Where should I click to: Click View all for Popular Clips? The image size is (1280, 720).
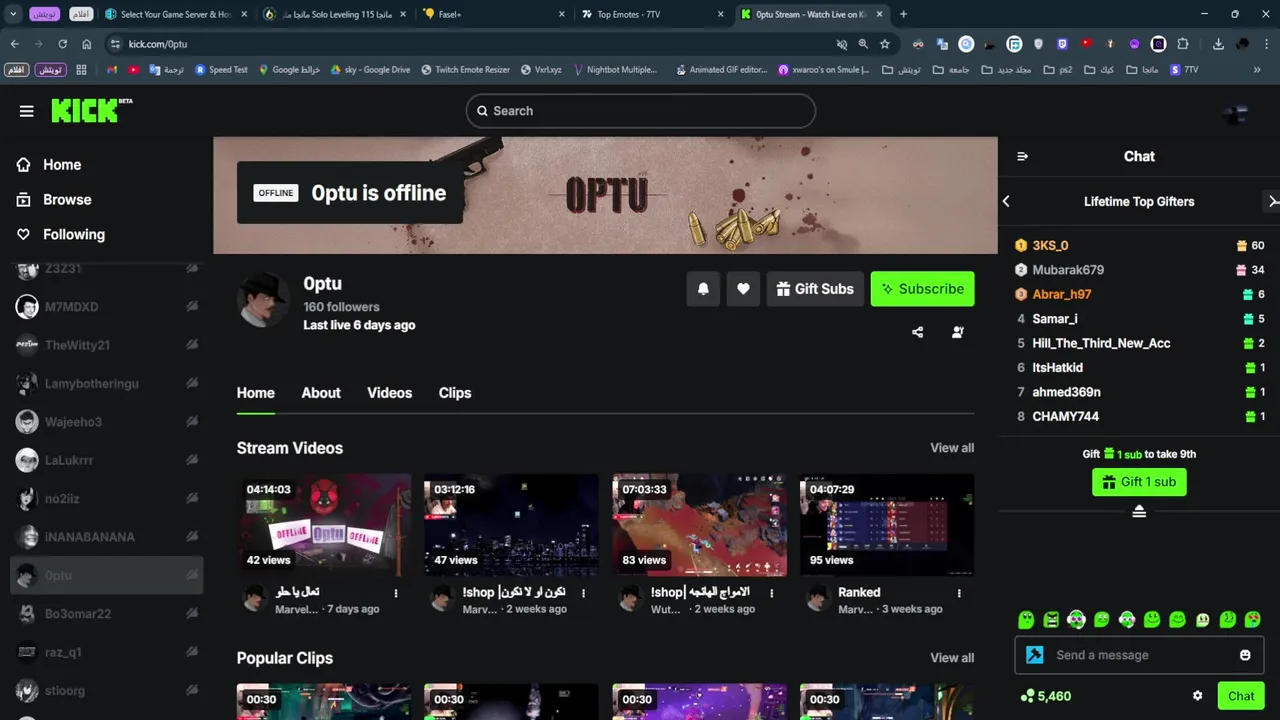pos(952,658)
